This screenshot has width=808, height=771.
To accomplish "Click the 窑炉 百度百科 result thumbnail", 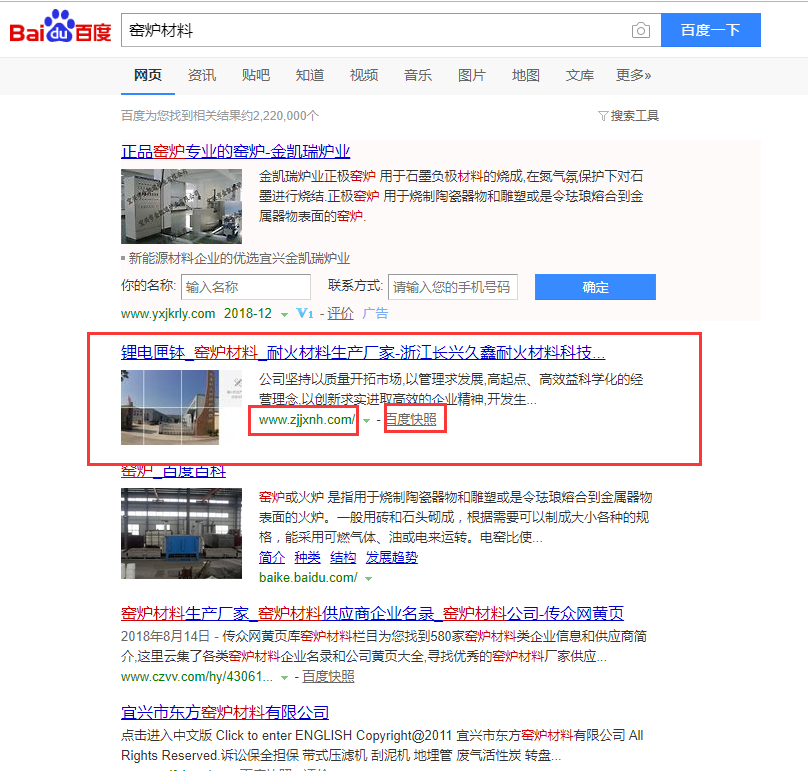I will coord(181,534).
